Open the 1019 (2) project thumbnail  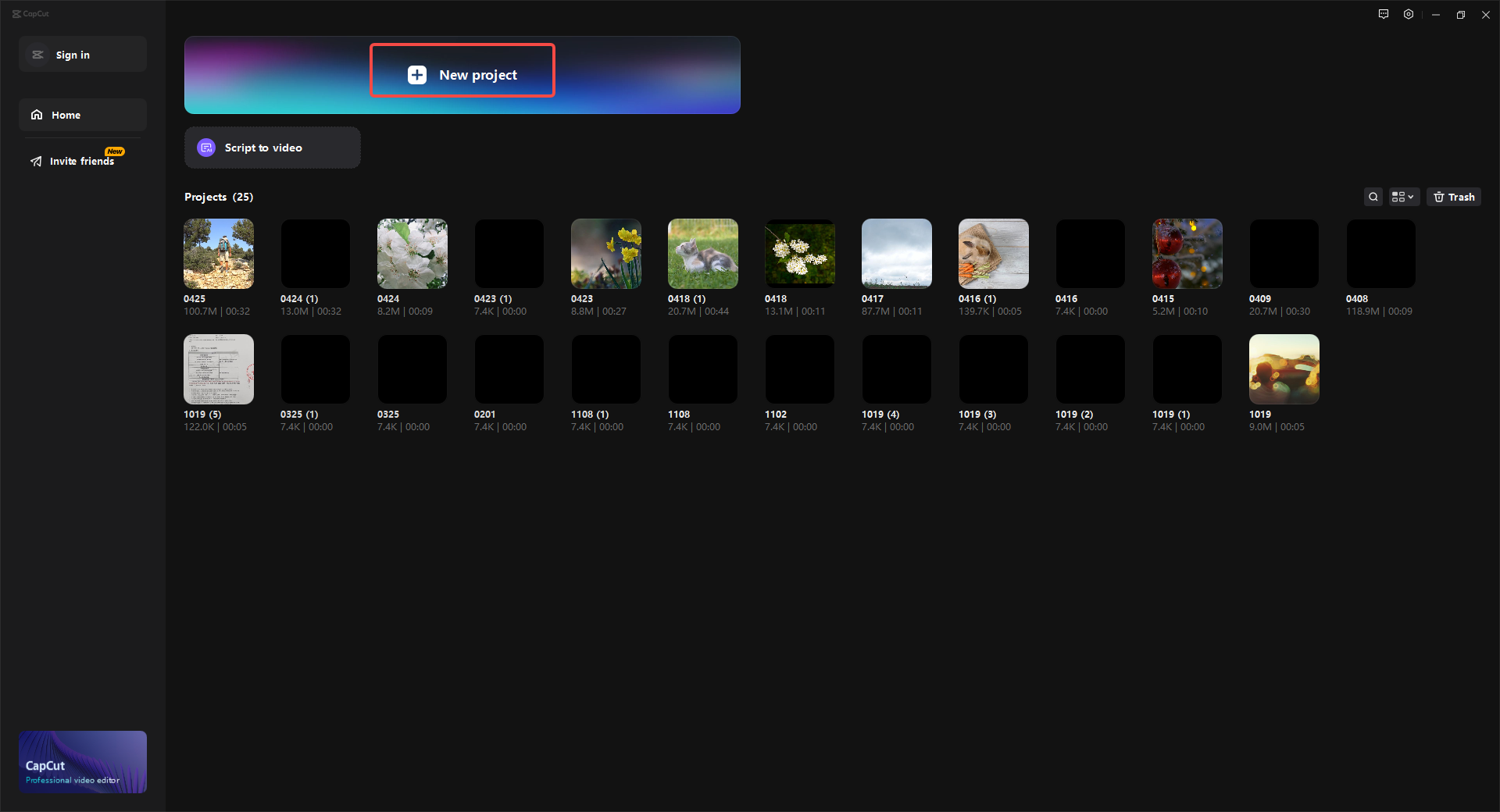pos(1091,369)
